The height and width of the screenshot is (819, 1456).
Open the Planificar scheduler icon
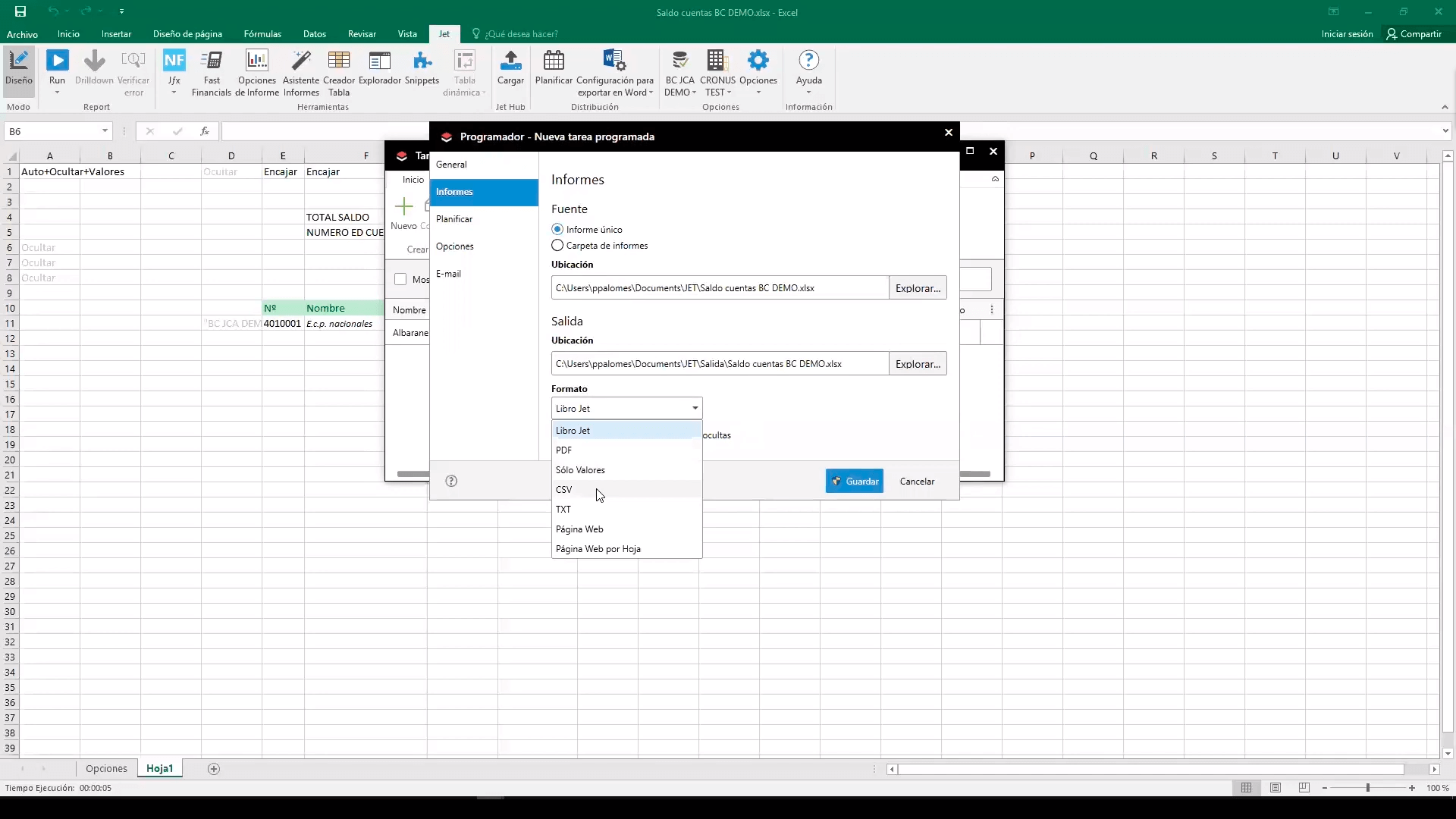coord(554,67)
